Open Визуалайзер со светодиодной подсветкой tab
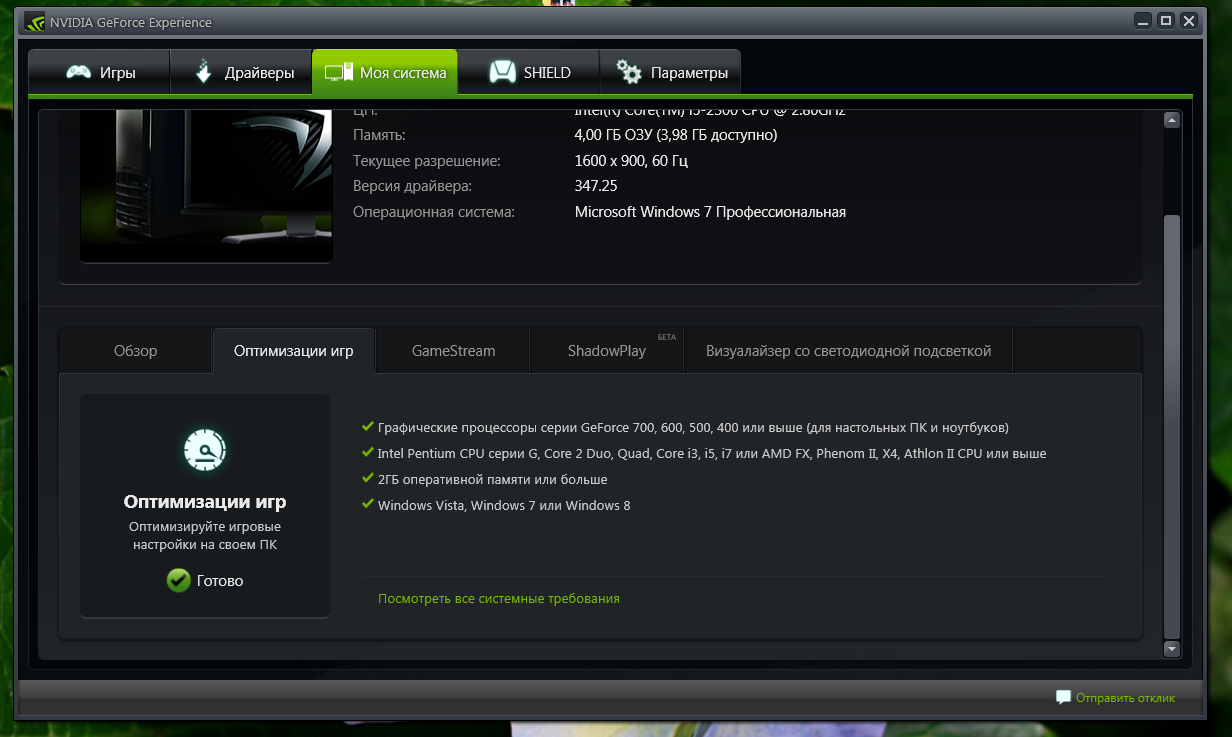Viewport: 1232px width, 737px height. pos(848,351)
